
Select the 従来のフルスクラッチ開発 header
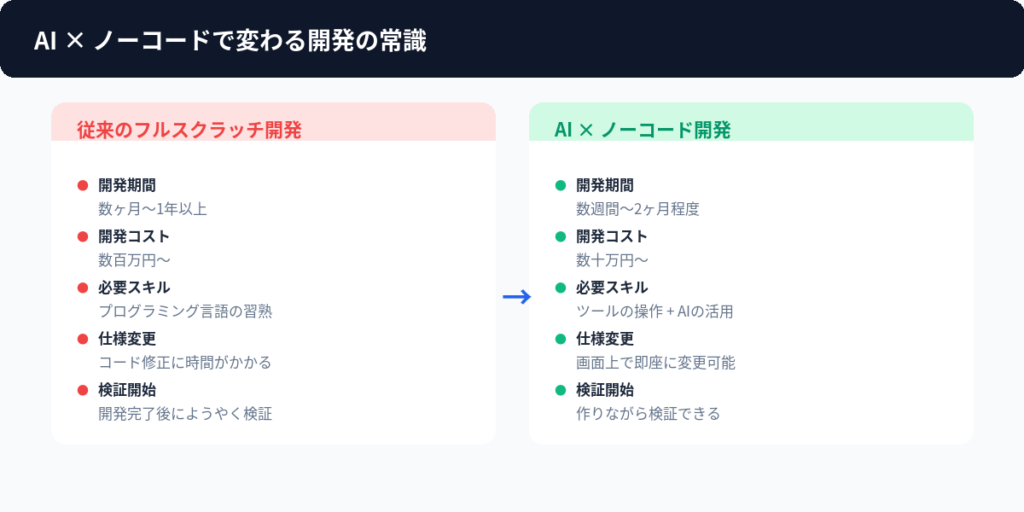tap(189, 130)
